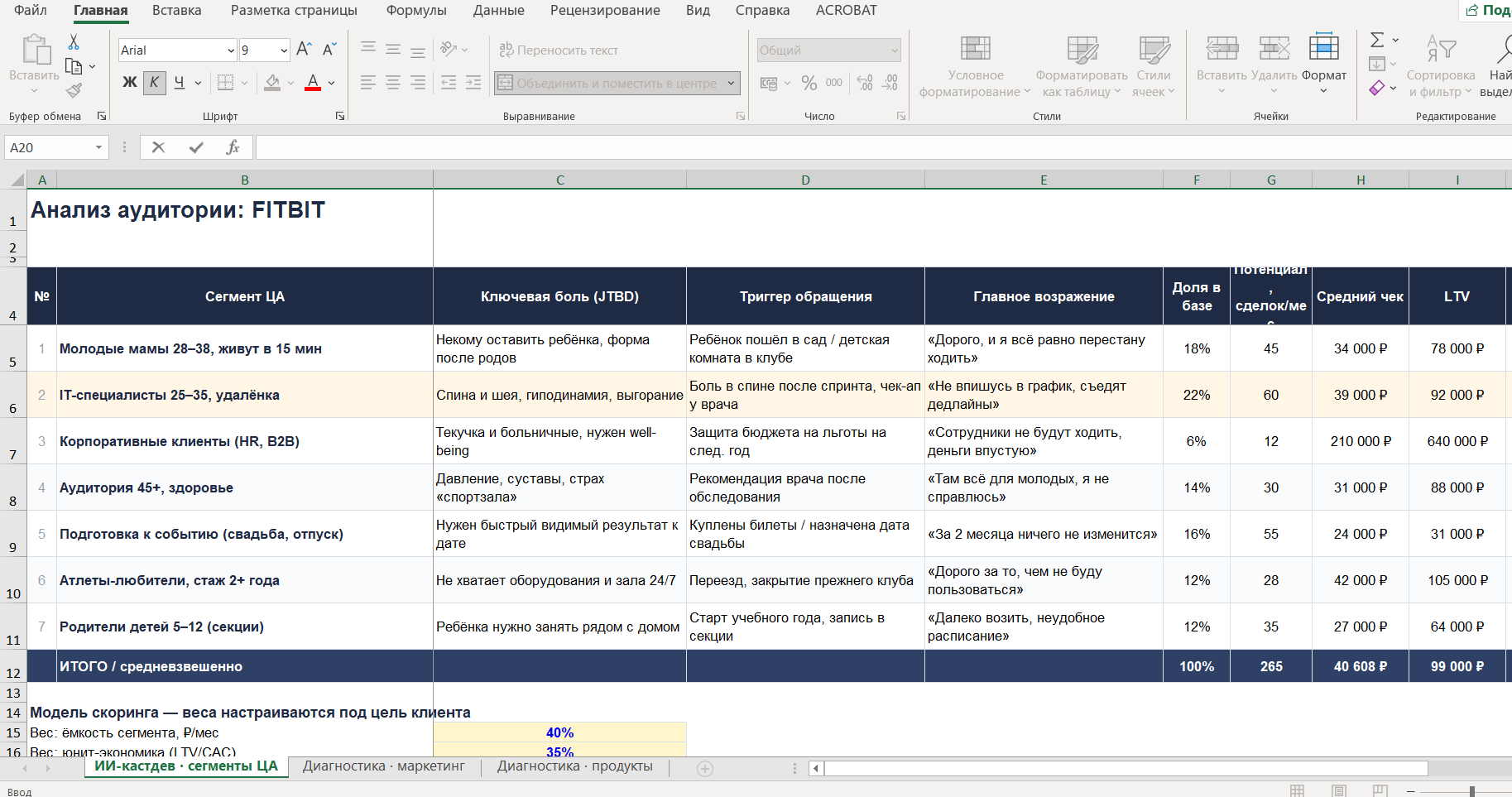Image resolution: width=1512 pixels, height=797 pixels.
Task: Open the Name Box dropdown arrow
Action: (x=98, y=147)
